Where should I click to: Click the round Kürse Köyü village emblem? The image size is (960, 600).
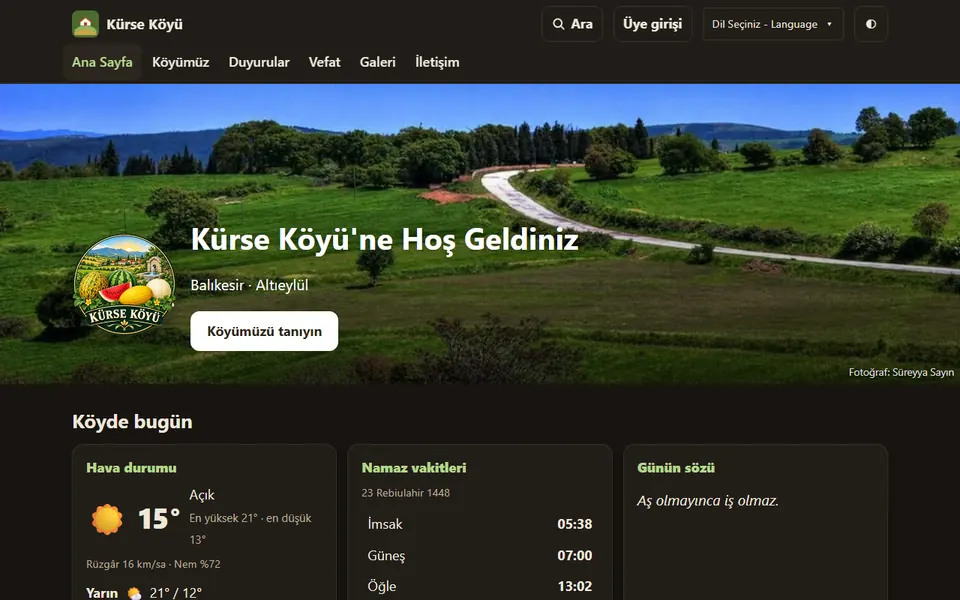click(124, 283)
